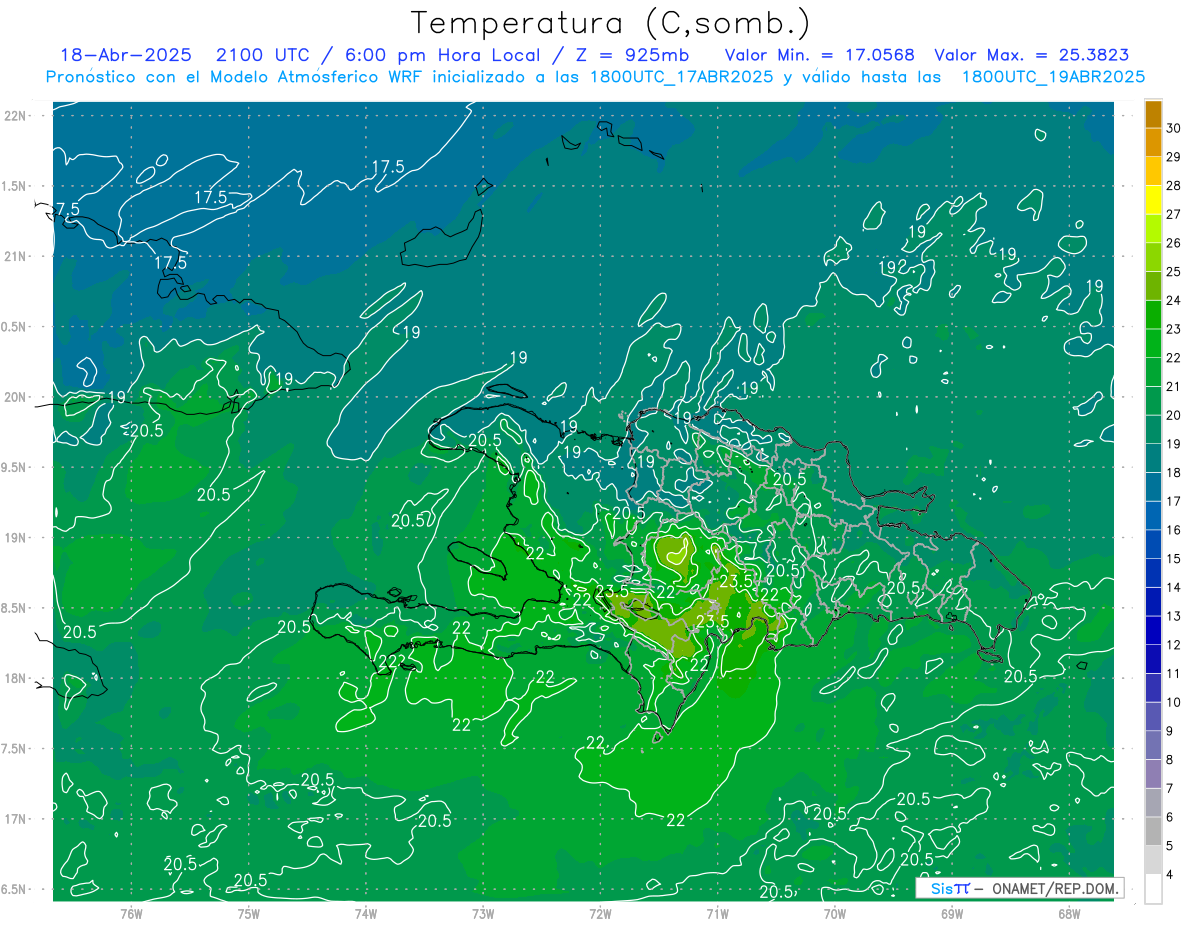Click teal legend swatch between 18 and 19
The height and width of the screenshot is (927, 1200).
tap(1153, 458)
